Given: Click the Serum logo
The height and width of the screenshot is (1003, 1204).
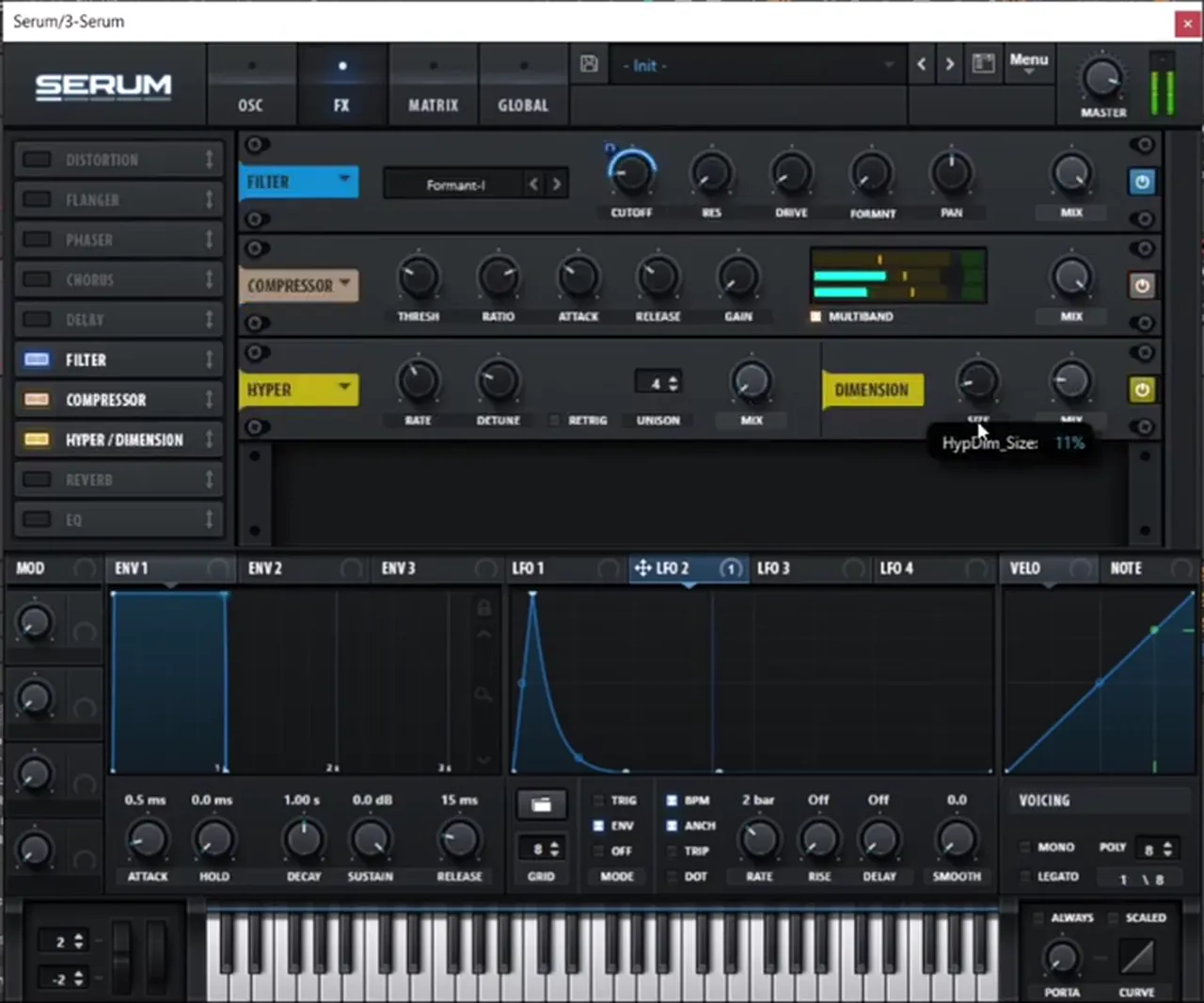Looking at the screenshot, I should coord(103,88).
